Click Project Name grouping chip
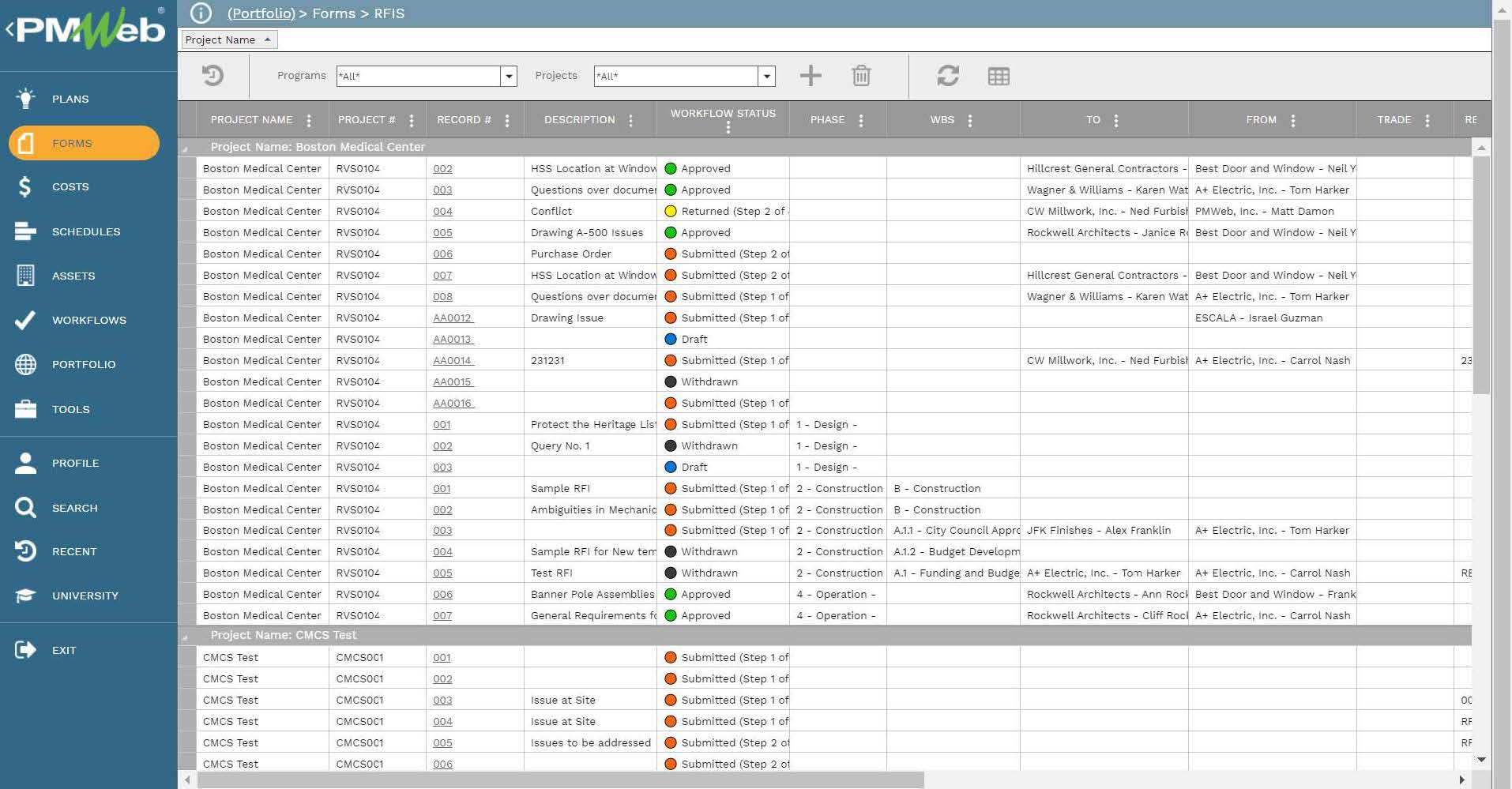The height and width of the screenshot is (789, 1512). tap(228, 39)
